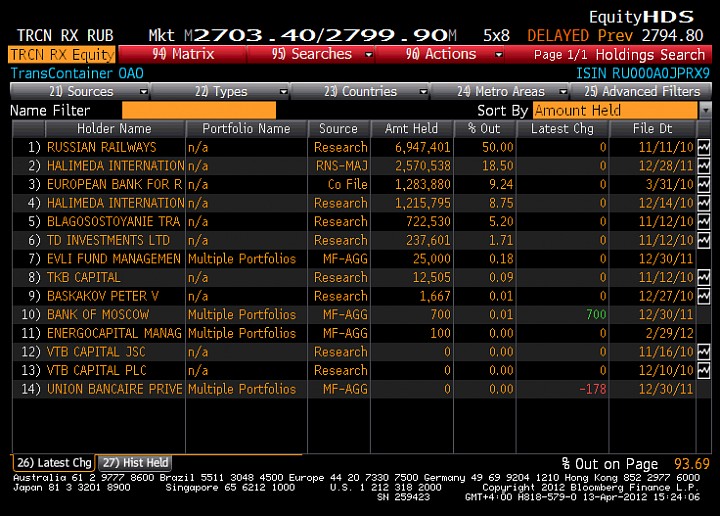
Task: Open holder EUROPEAN BANK FOR R
Action: pyautogui.click(x=115, y=185)
